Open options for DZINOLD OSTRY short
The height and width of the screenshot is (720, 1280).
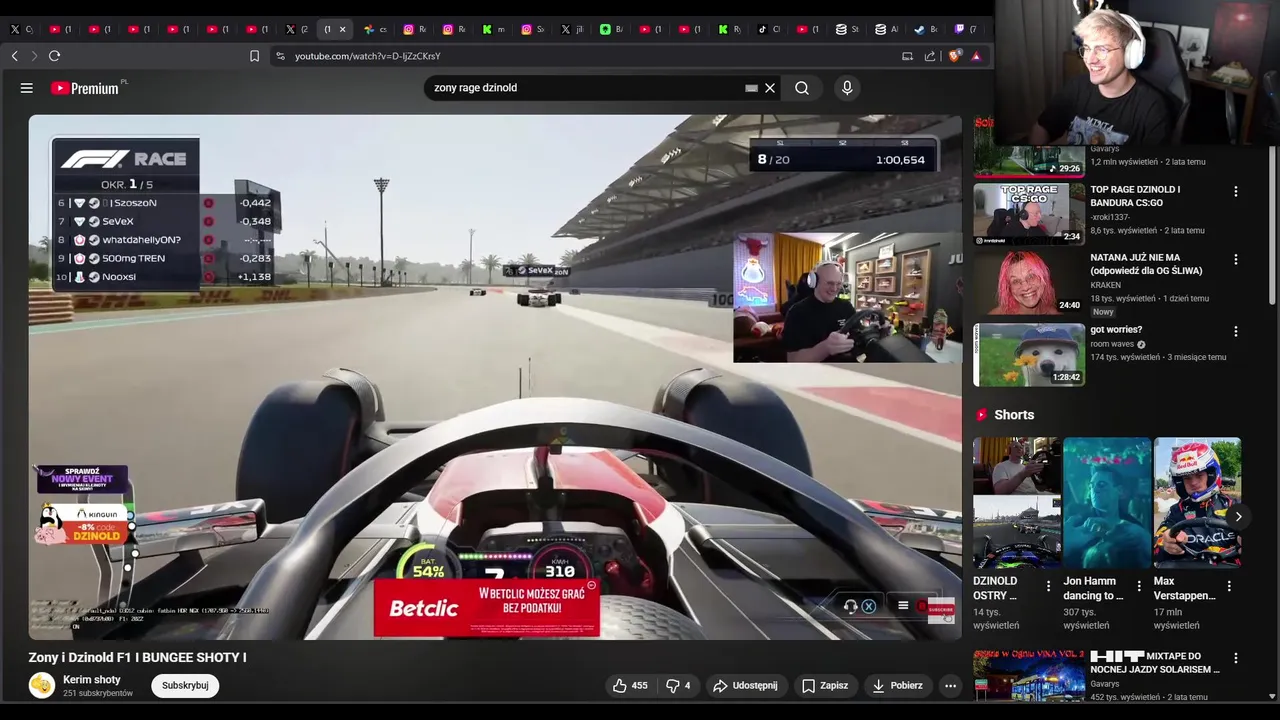pos(1048,586)
